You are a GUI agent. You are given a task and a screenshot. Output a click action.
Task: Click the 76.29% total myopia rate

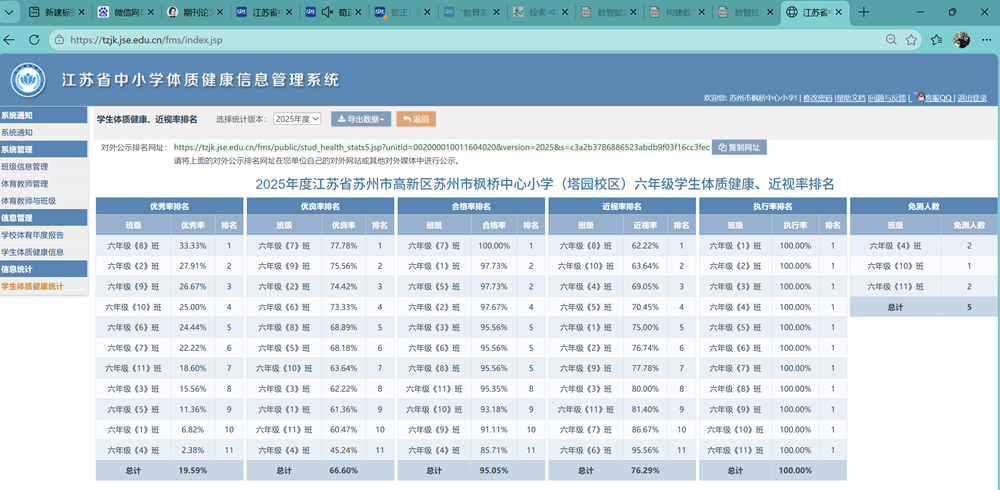click(x=645, y=470)
